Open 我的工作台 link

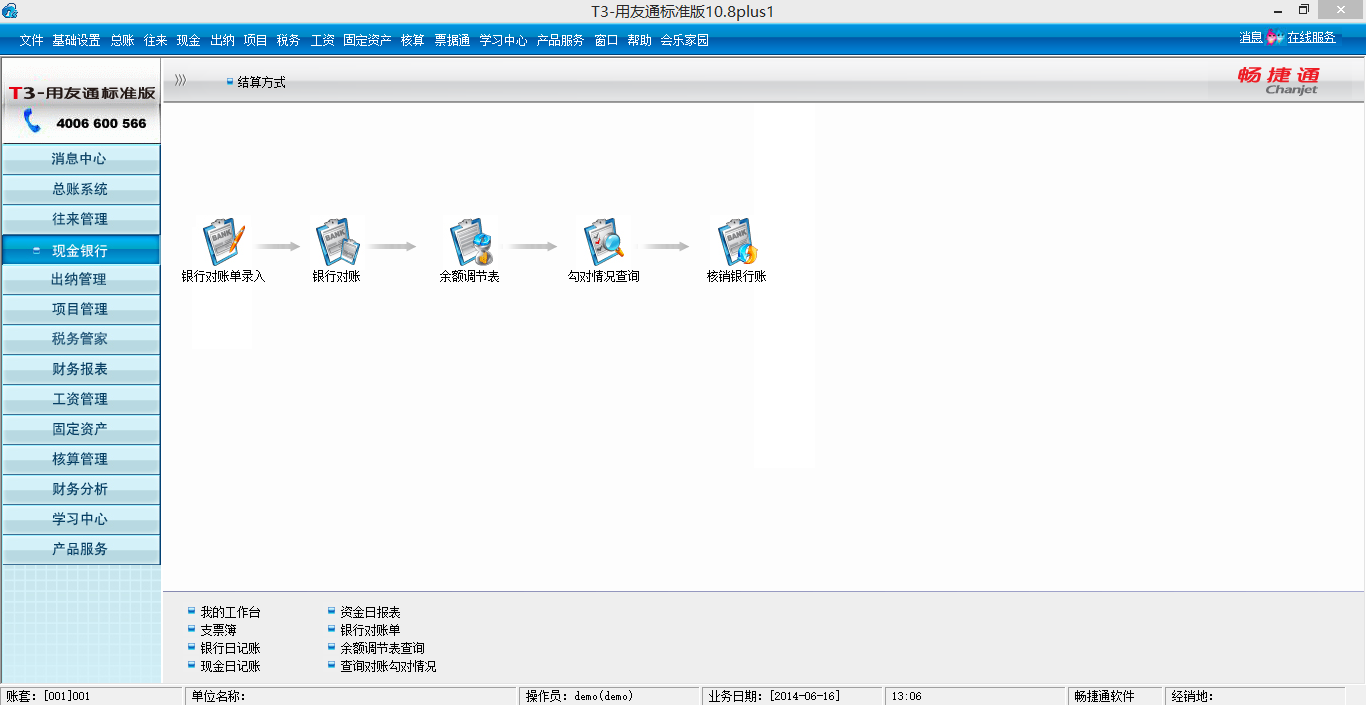230,612
